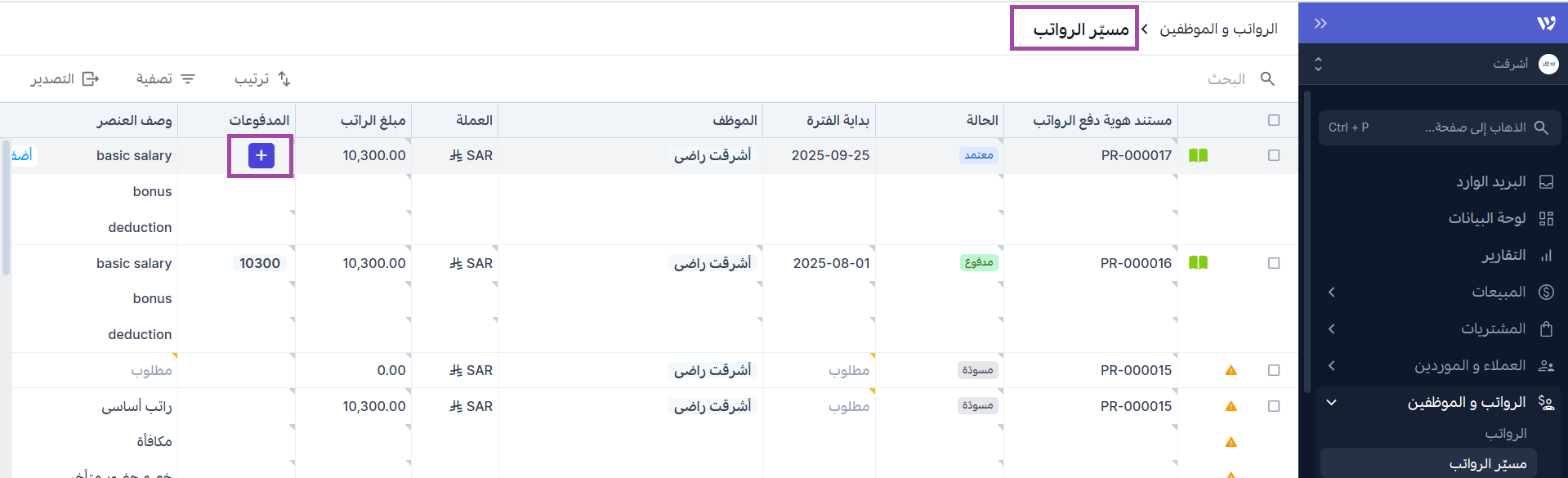Image resolution: width=1568 pixels, height=478 pixels.
Task: Open the workspace switcher next to أشرقت
Action: [x=1318, y=65]
